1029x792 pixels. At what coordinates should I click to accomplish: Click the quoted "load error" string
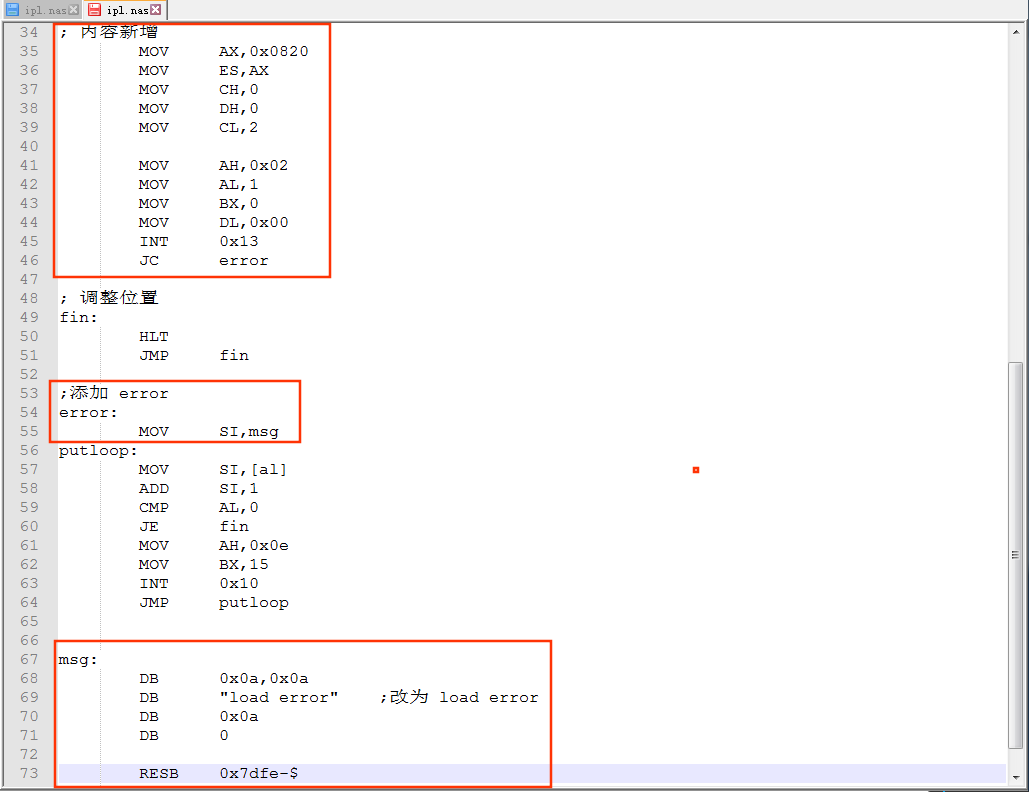pyautogui.click(x=279, y=698)
